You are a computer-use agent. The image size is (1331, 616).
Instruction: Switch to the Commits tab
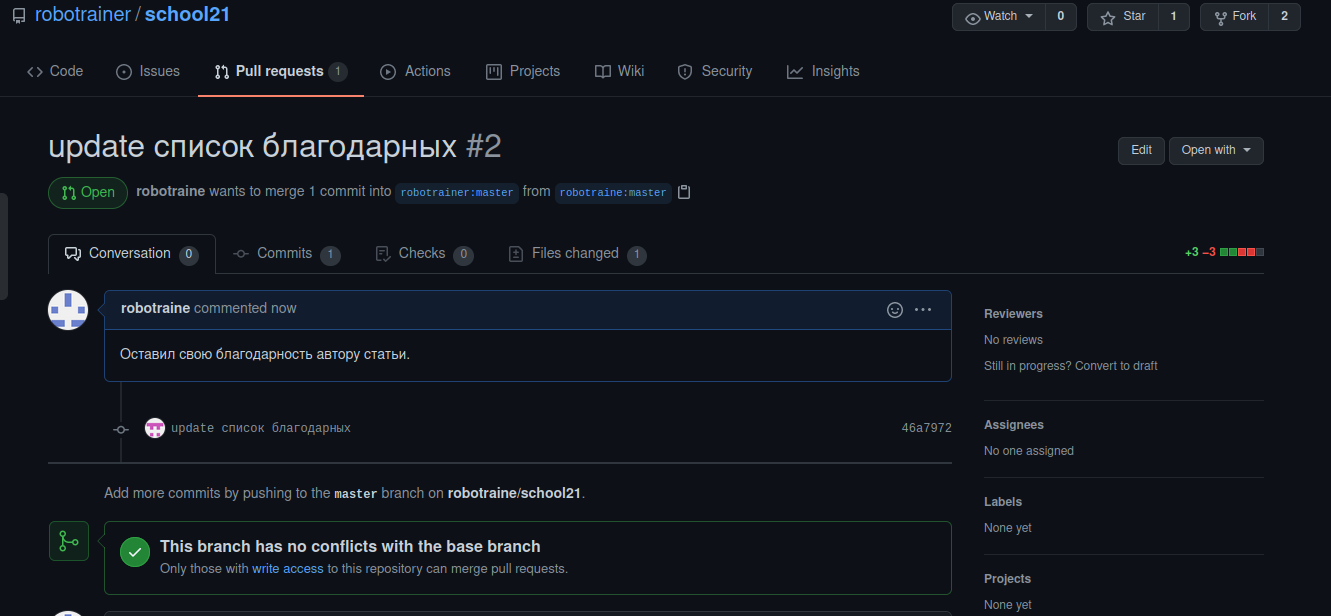tap(286, 254)
